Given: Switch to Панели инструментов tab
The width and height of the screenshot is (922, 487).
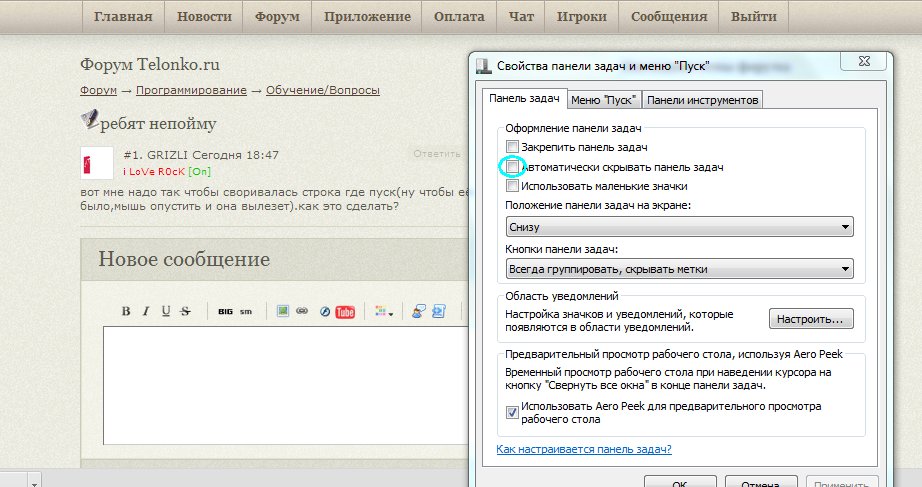Looking at the screenshot, I should click(x=702, y=100).
